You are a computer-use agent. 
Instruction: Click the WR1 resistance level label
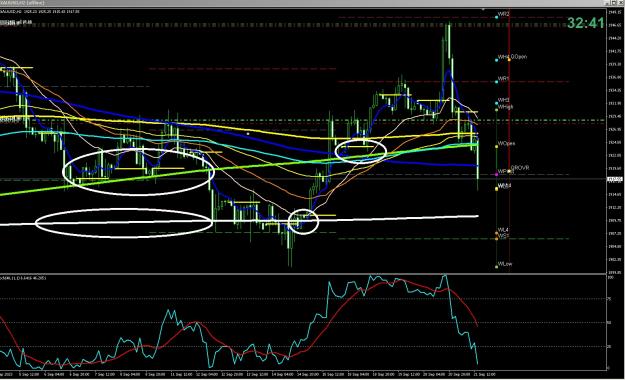pos(503,79)
